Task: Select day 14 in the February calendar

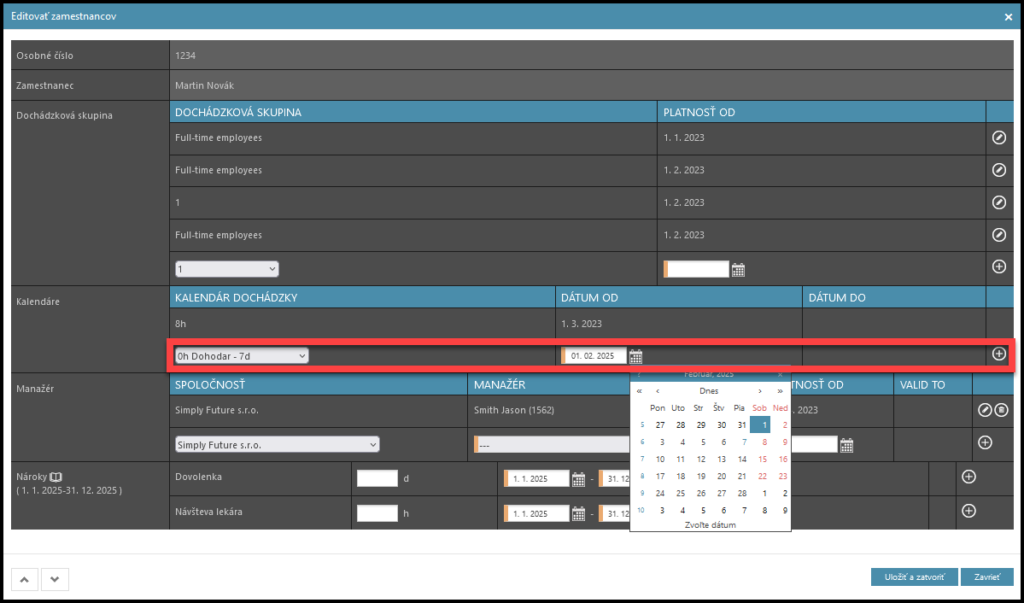Action: click(x=741, y=459)
